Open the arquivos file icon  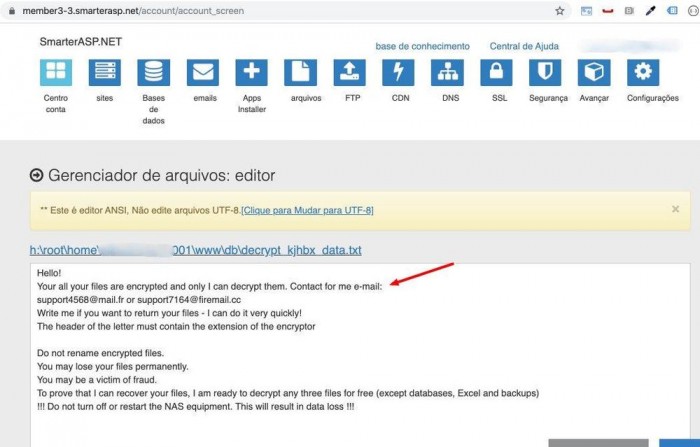(x=300, y=72)
